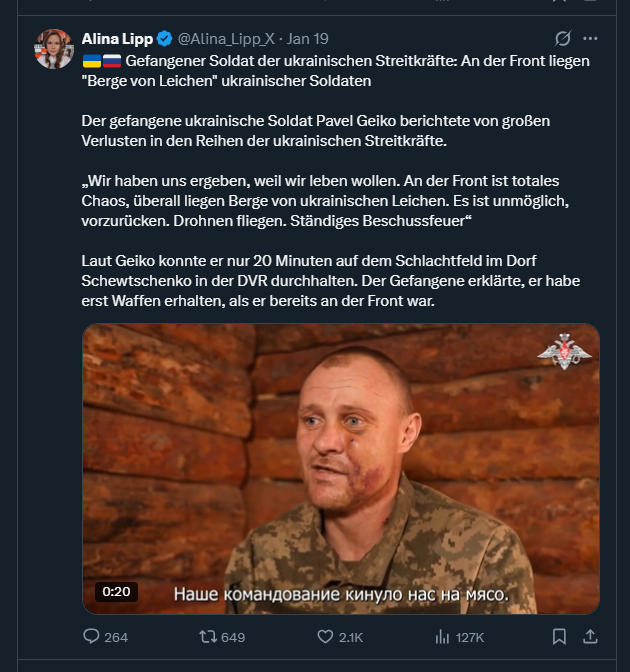Toggle the heart like button
This screenshot has height=672, width=630.
point(324,636)
